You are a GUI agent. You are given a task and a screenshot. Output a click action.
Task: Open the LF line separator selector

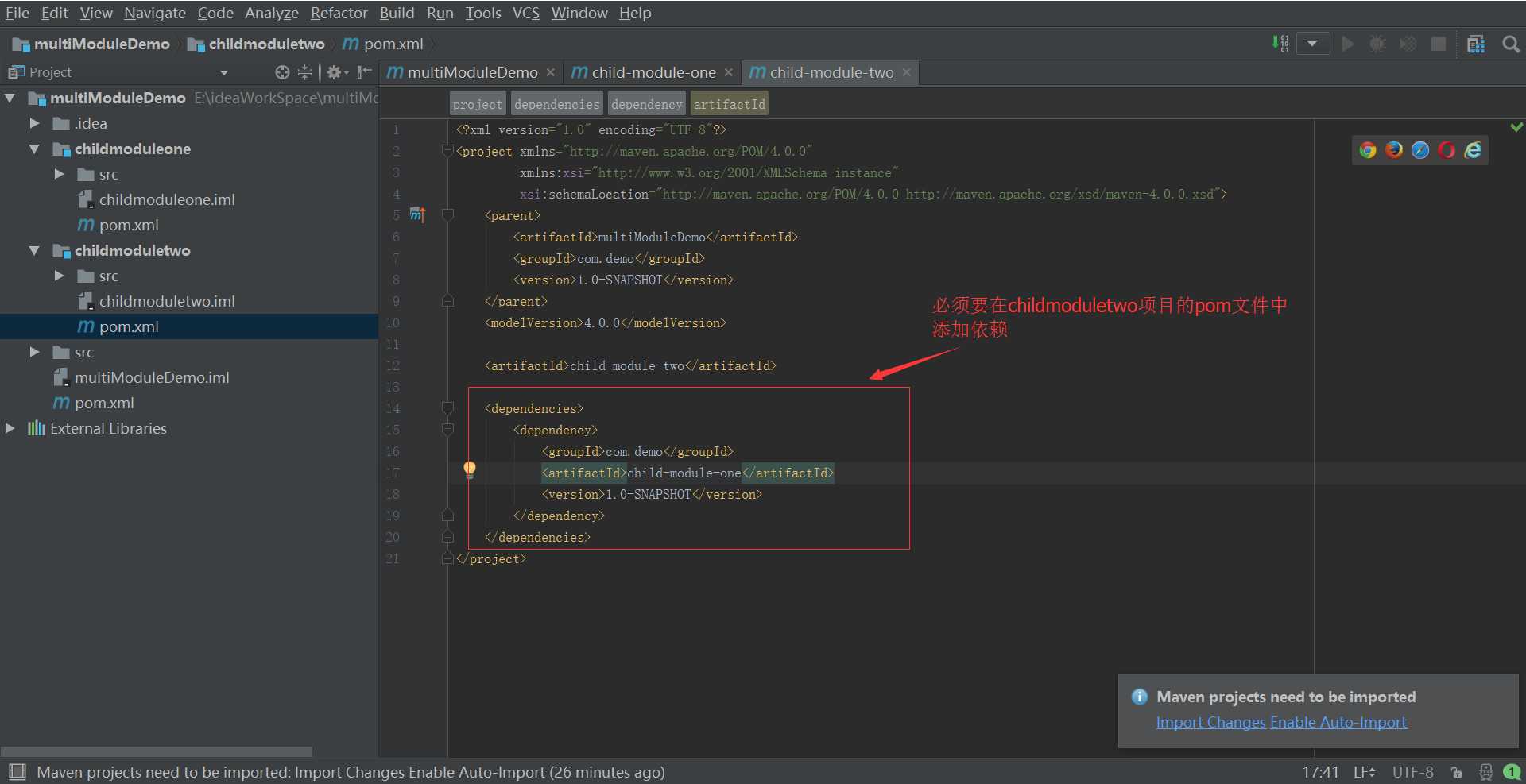pyautogui.click(x=1364, y=772)
